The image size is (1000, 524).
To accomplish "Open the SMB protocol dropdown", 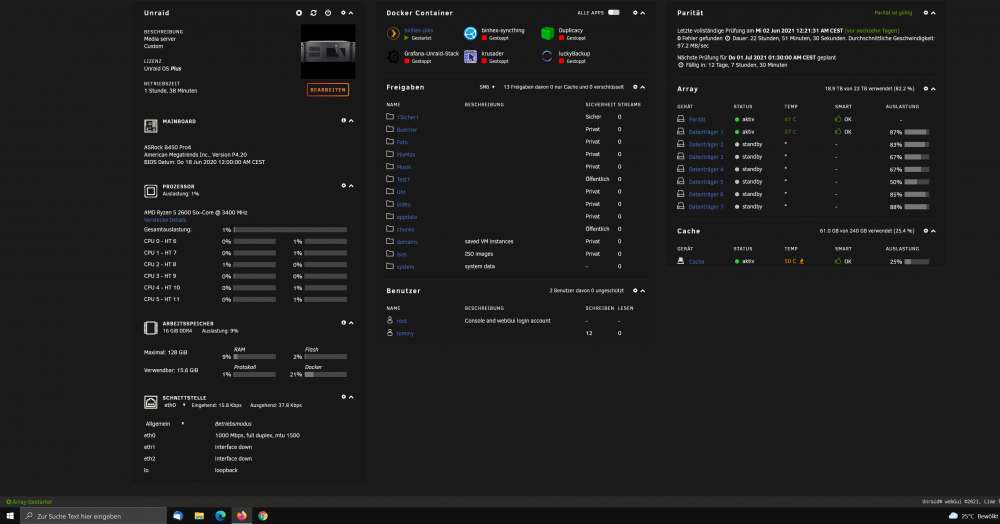I will (487, 87).
